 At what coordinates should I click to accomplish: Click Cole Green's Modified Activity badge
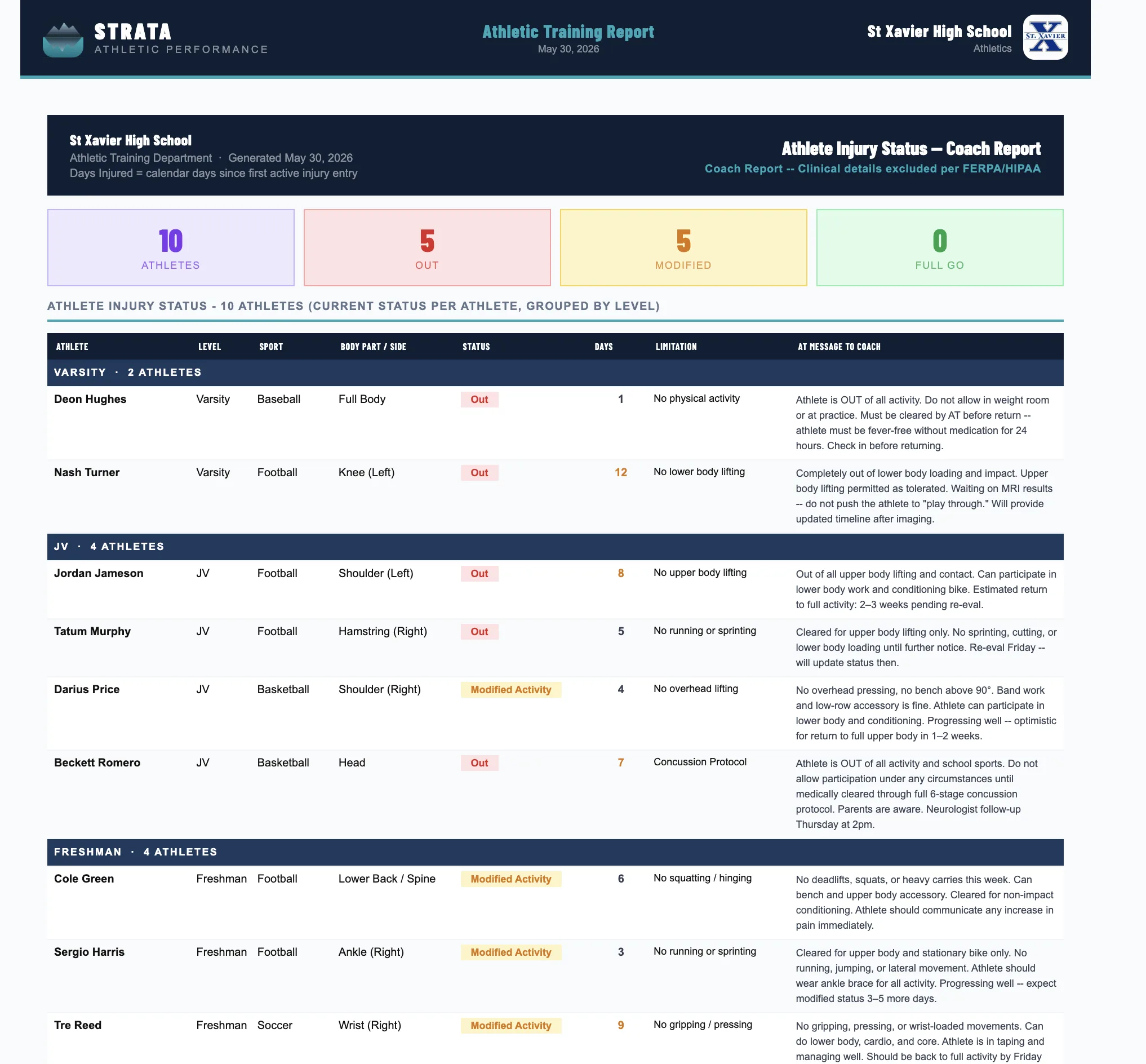coord(511,879)
